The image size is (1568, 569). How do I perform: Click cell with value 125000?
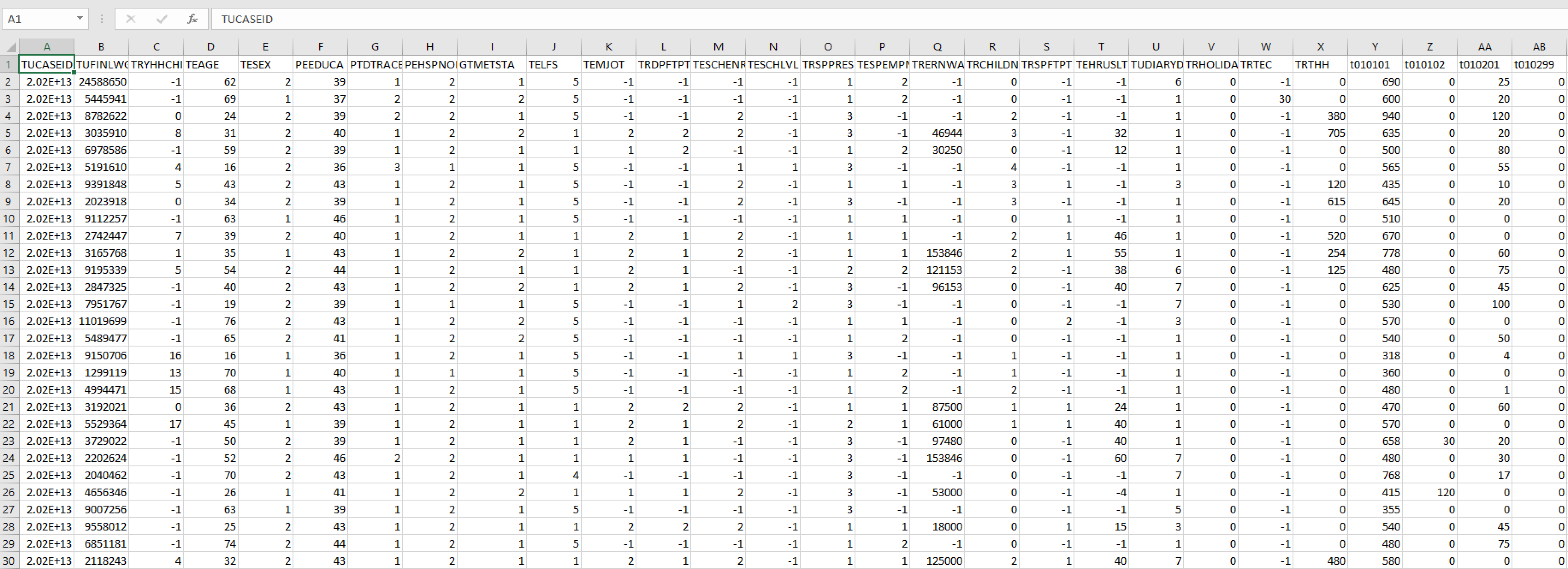coord(938,560)
